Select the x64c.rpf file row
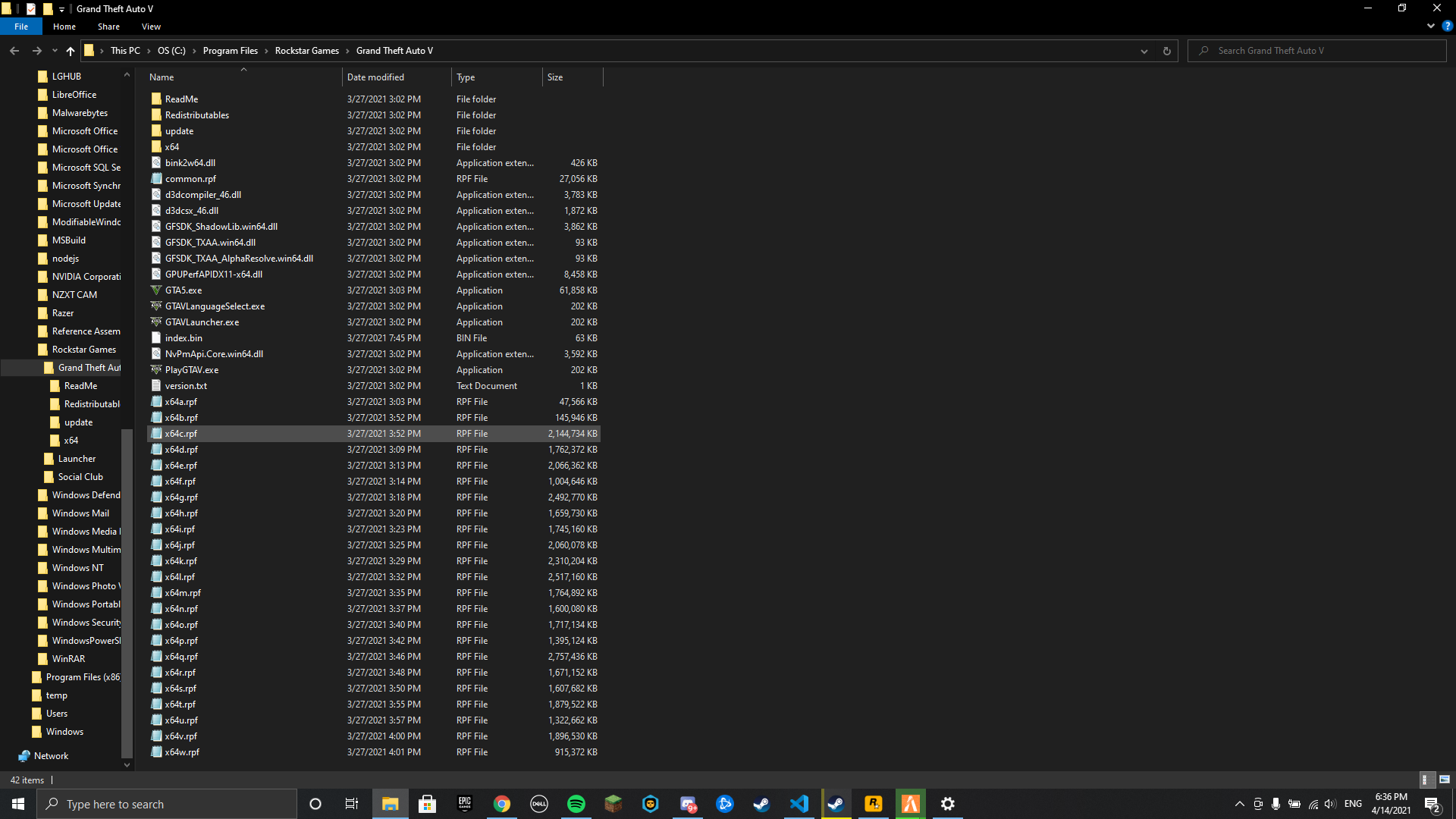The image size is (1456, 819). [374, 434]
